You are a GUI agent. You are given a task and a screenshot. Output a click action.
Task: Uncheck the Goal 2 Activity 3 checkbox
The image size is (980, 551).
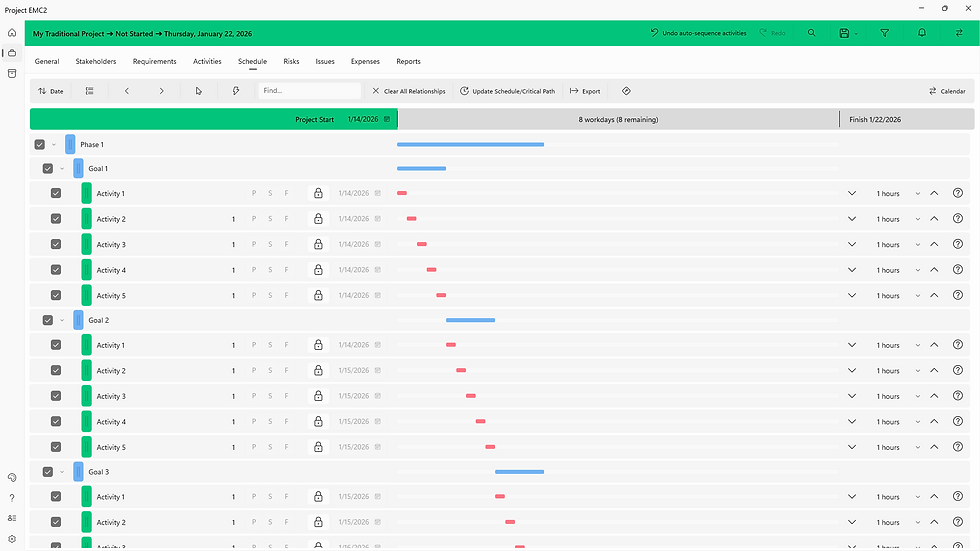(x=56, y=396)
